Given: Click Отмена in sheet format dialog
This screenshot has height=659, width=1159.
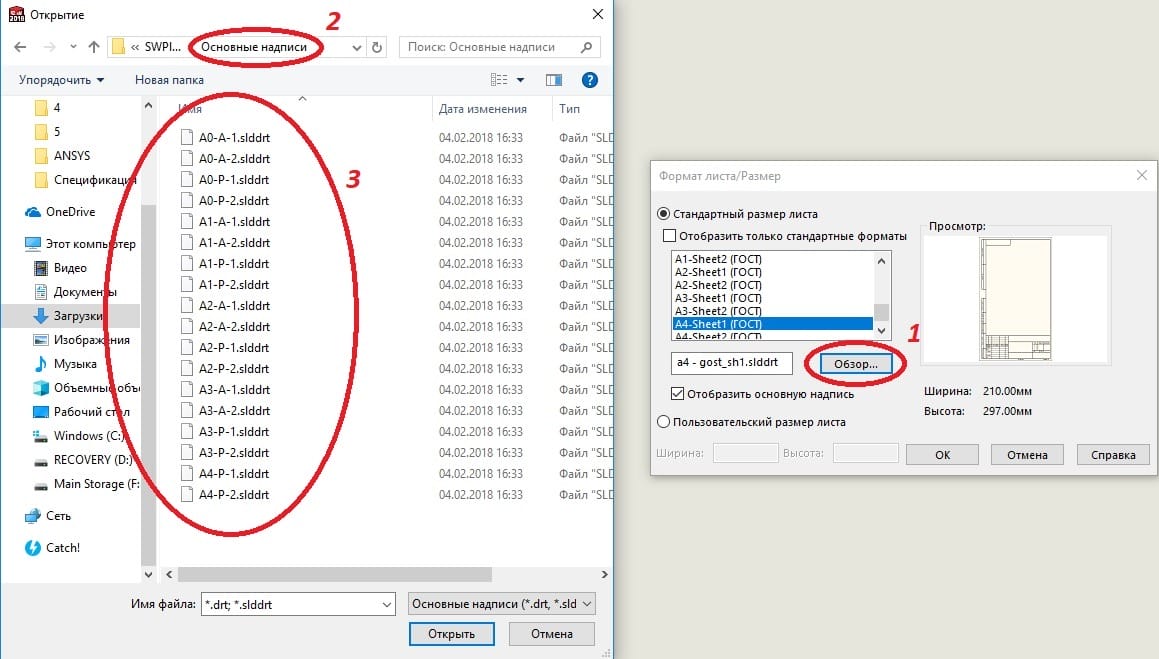Looking at the screenshot, I should coord(1027,454).
